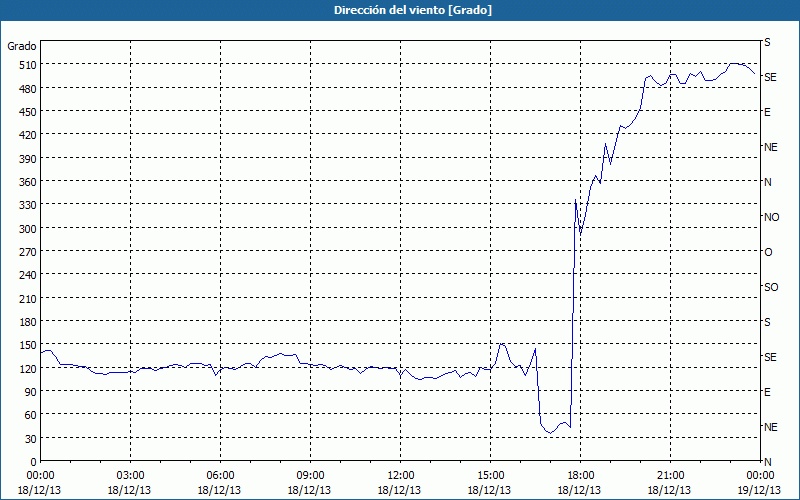Screen dimensions: 800x500
Task: Select the "E" compass label beside 90 gridline
Action: [x=767, y=392]
